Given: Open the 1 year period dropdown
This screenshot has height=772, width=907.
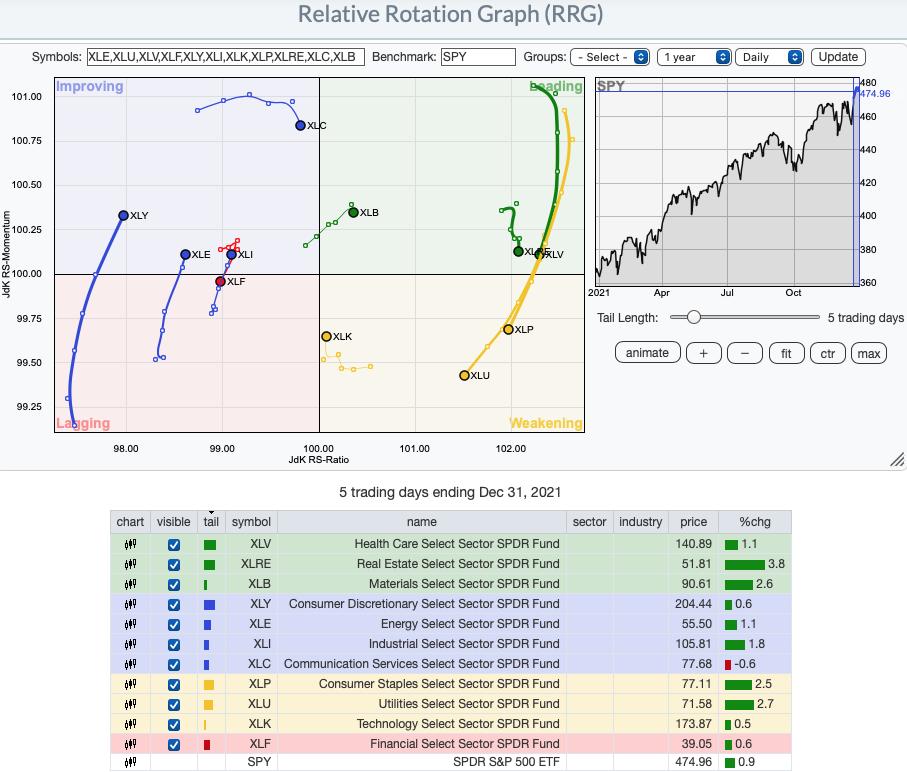Looking at the screenshot, I should tap(694, 57).
